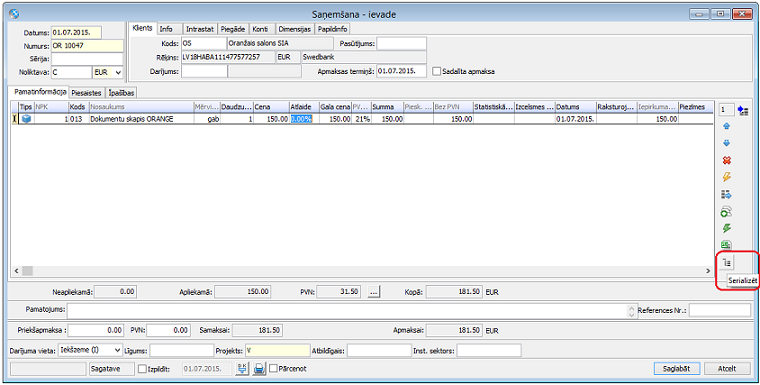760x385 pixels.
Task: Click the green spreadsheet export icon
Action: coord(727,245)
